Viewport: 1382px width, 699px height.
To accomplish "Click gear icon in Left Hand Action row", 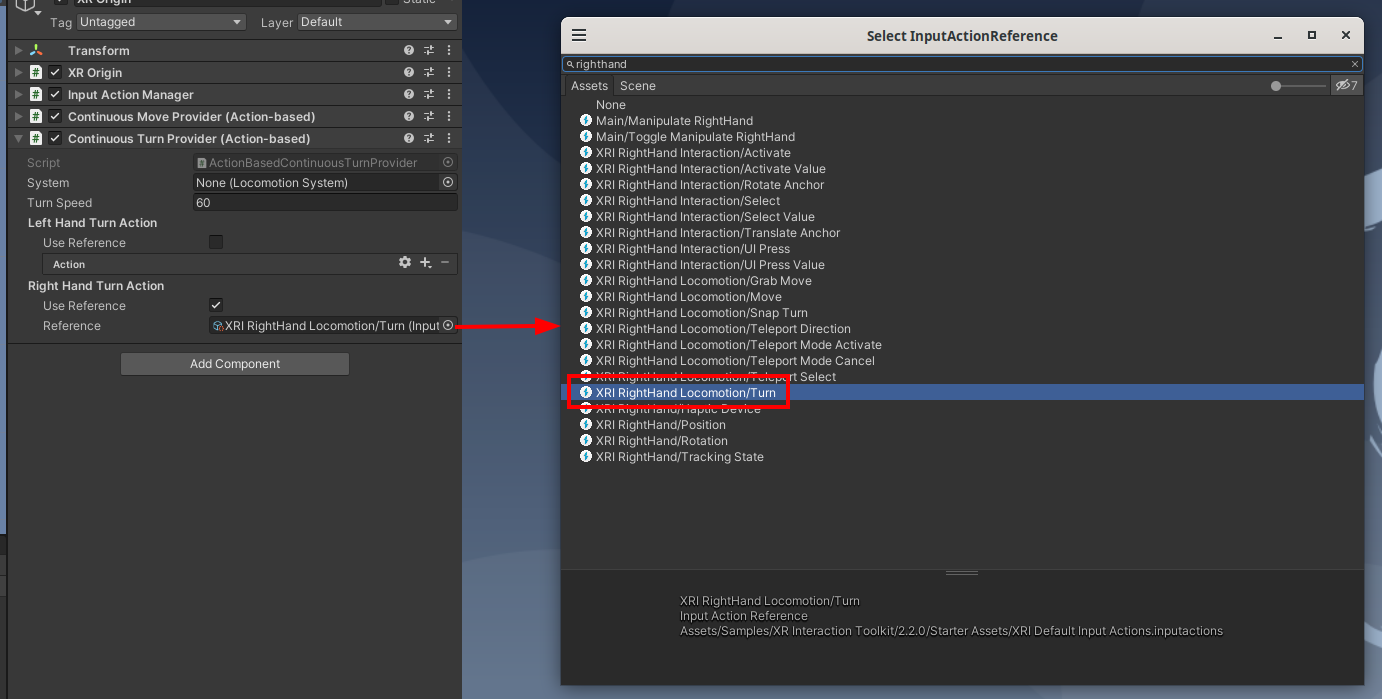I will (405, 263).
